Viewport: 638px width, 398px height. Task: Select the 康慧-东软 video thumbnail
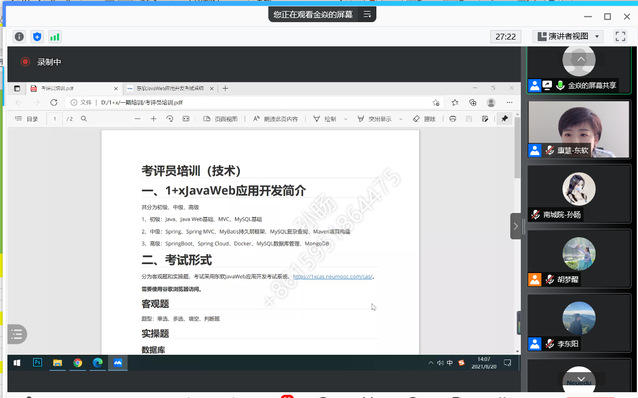click(x=579, y=129)
